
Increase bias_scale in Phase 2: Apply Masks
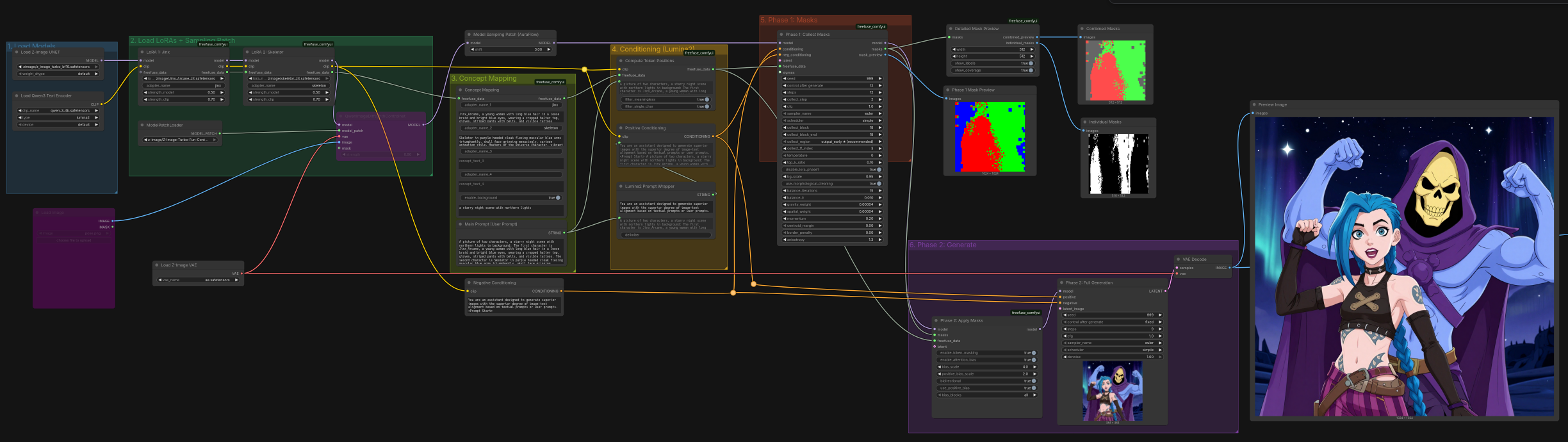[1035, 367]
